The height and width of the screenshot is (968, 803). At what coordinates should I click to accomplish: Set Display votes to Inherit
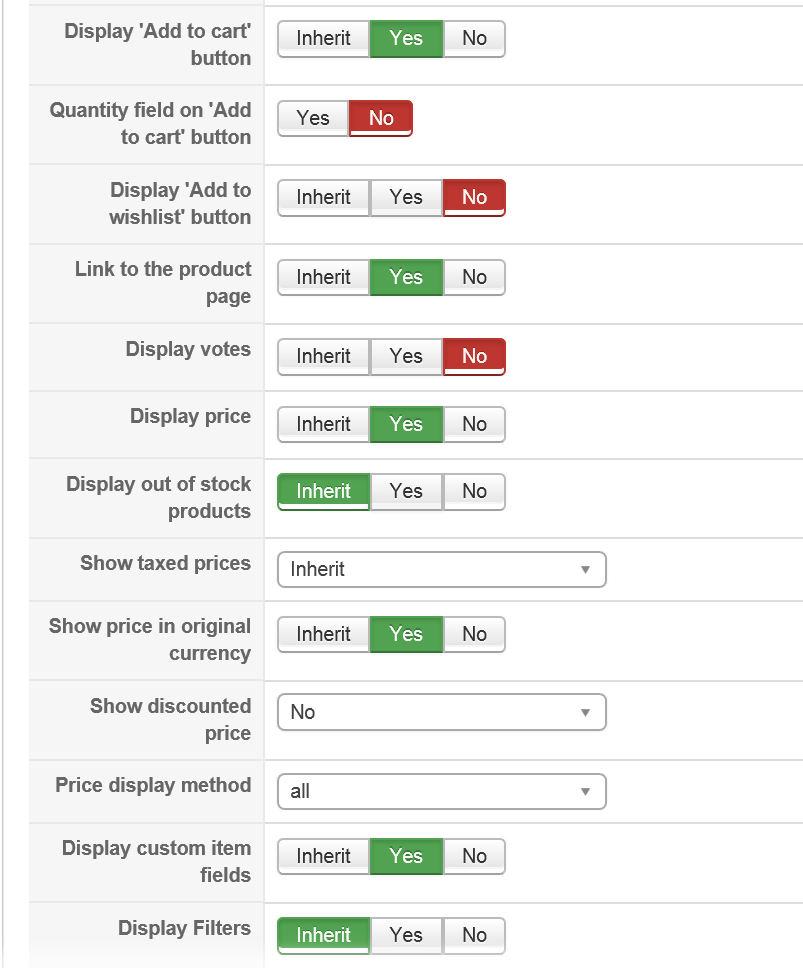point(323,357)
